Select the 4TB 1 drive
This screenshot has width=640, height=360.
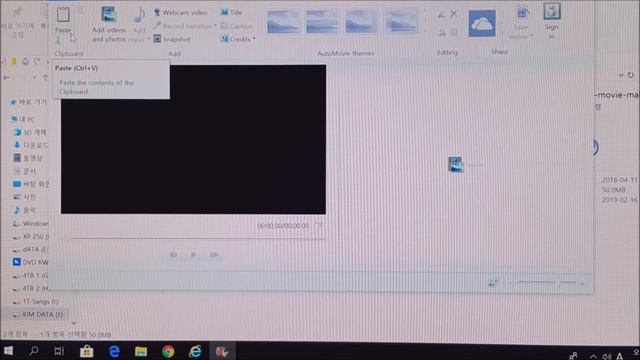31,276
